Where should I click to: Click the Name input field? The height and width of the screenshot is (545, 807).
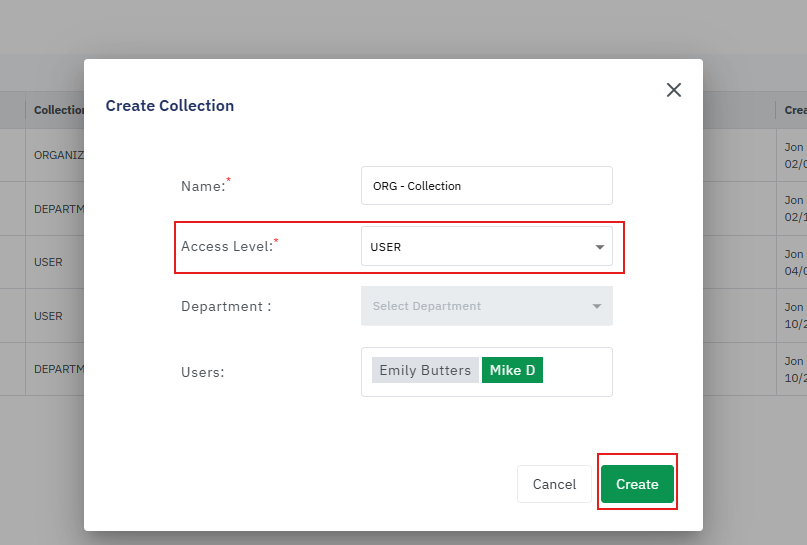tap(486, 186)
